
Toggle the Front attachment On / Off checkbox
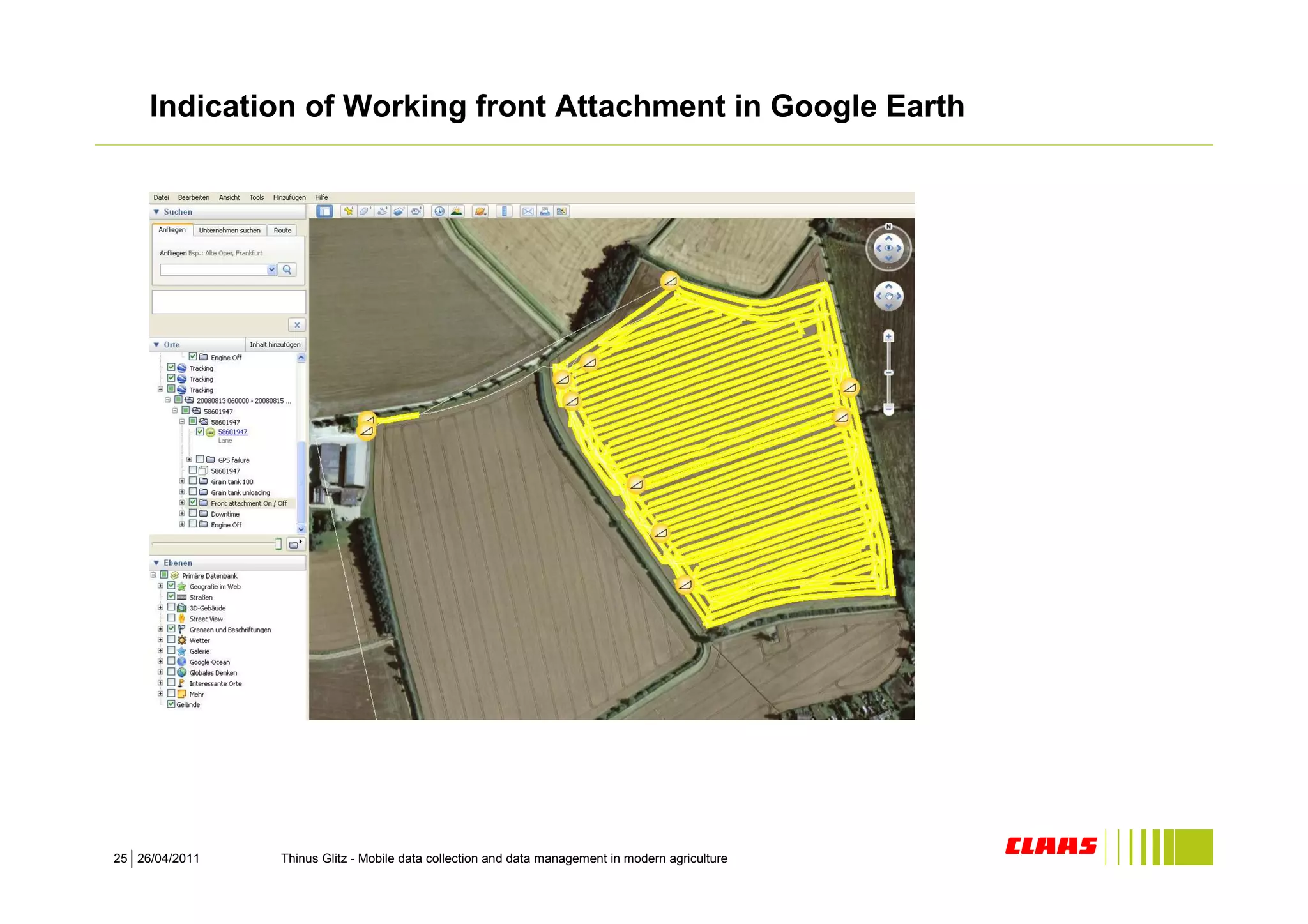pos(193,503)
